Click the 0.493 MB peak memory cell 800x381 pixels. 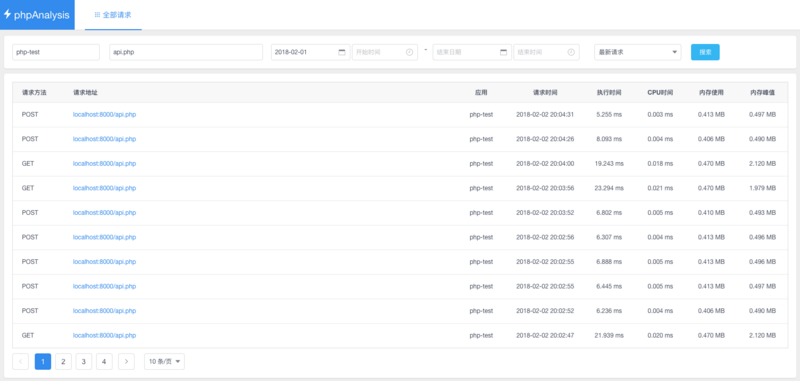coord(762,213)
